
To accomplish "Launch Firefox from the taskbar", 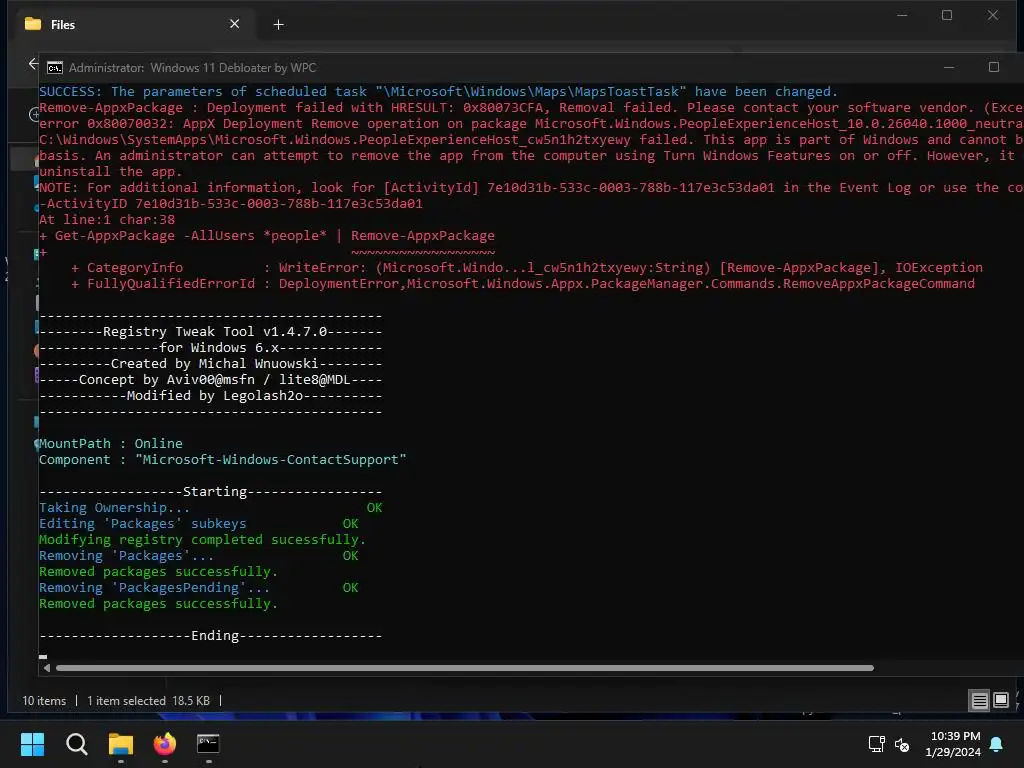I will (x=165, y=744).
